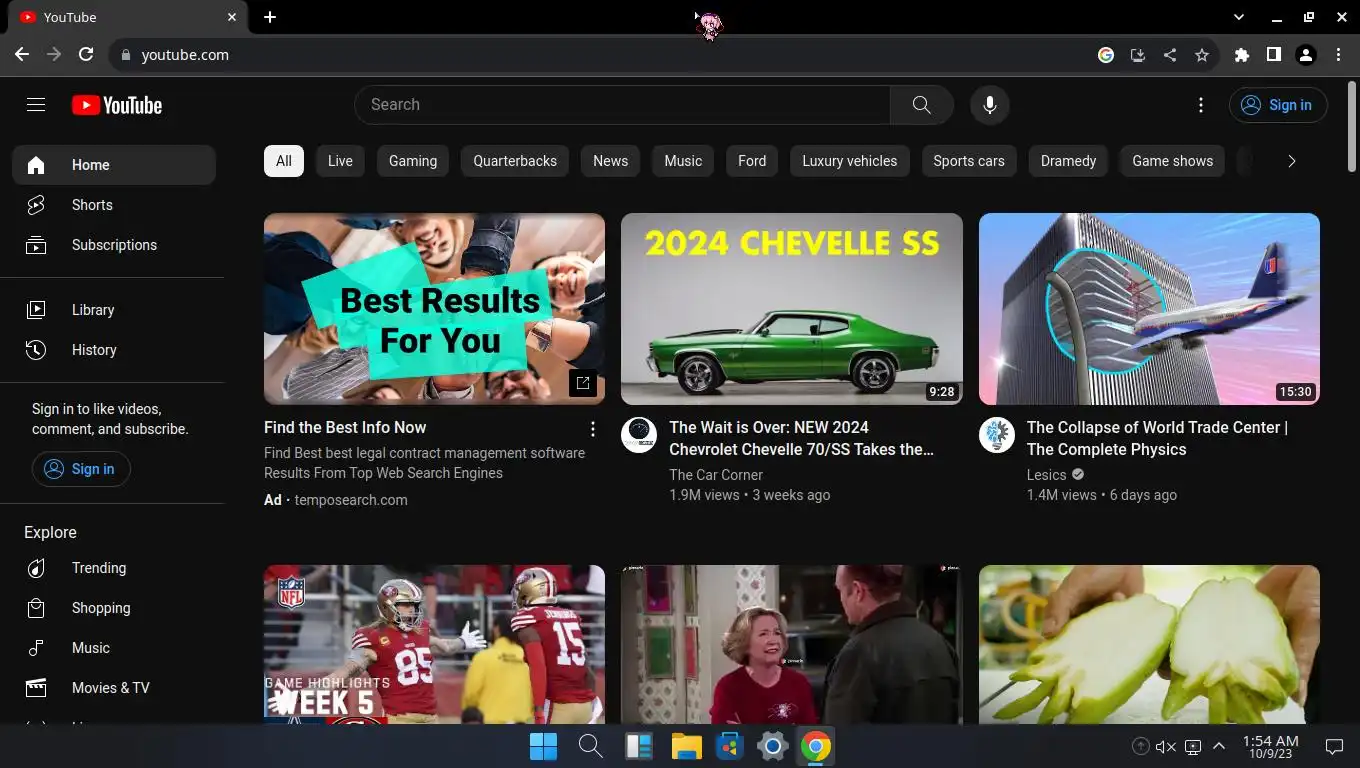
Task: Open Trending in Explore section
Action: click(114, 568)
